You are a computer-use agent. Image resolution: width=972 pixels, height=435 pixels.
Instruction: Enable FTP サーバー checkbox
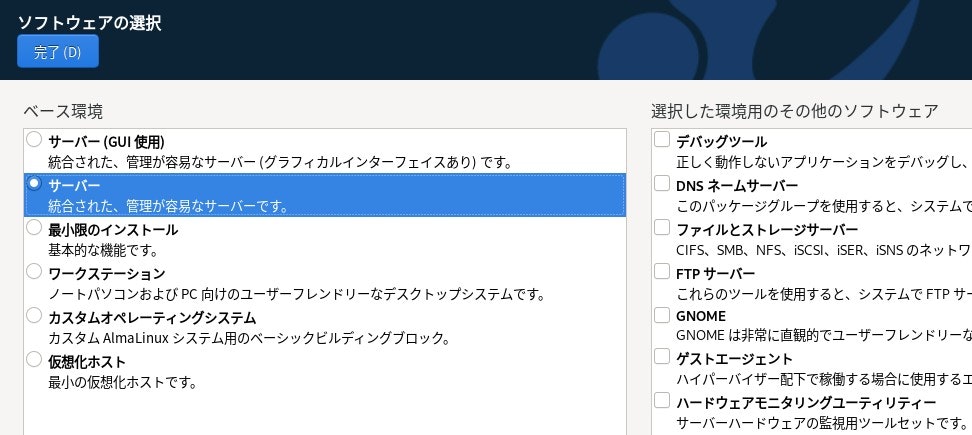tap(662, 272)
